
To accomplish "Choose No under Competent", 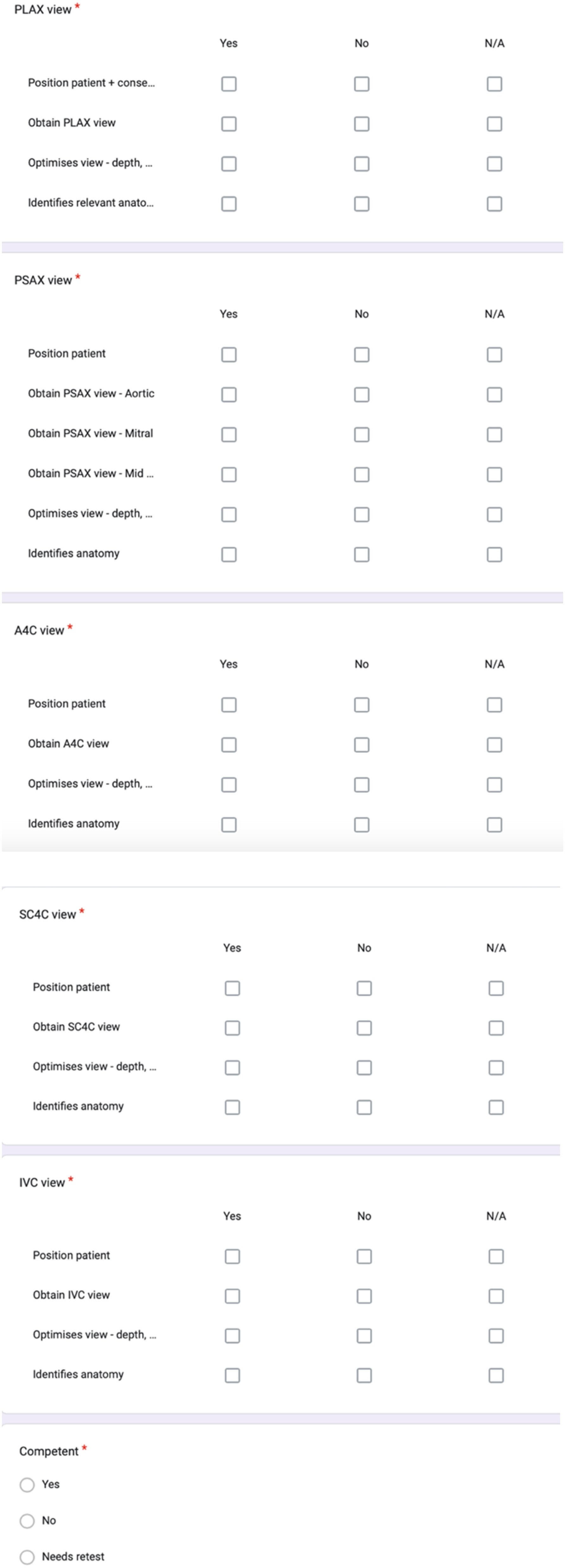I will (27, 1521).
